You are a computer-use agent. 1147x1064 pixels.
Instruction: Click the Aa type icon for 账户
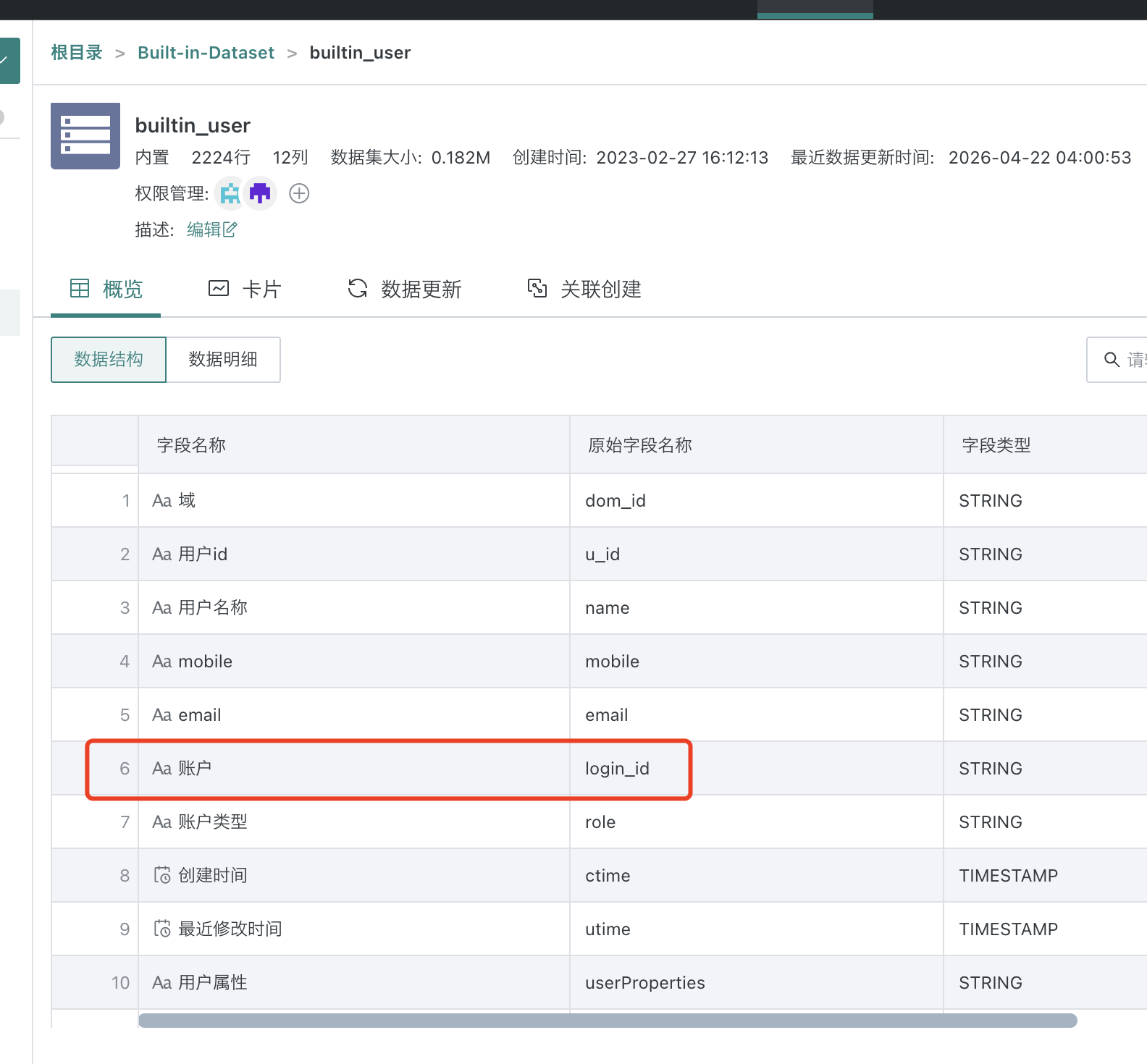click(x=161, y=769)
